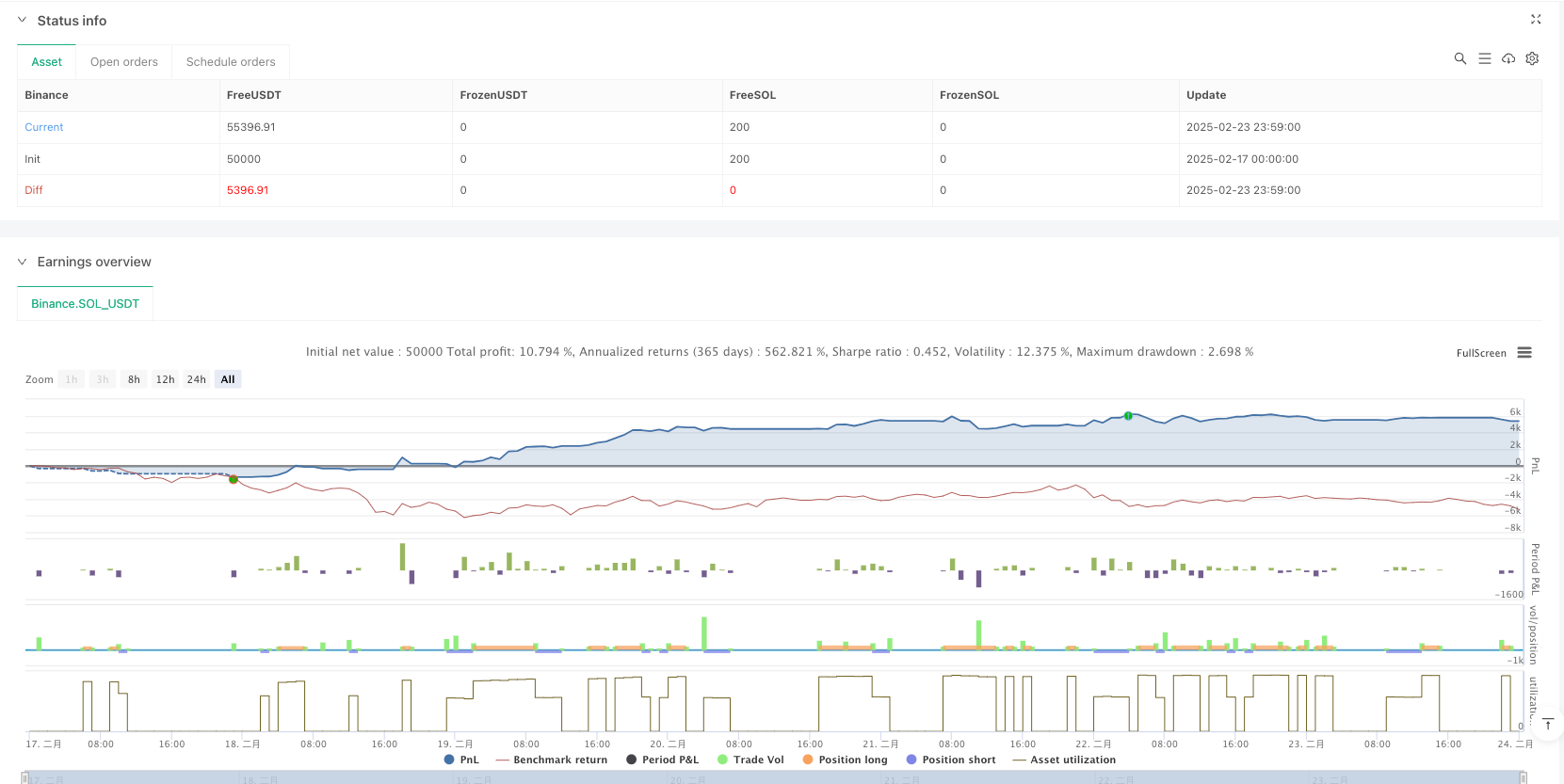The height and width of the screenshot is (784, 1564).
Task: Open the Schedule orders tab
Action: tap(231, 62)
